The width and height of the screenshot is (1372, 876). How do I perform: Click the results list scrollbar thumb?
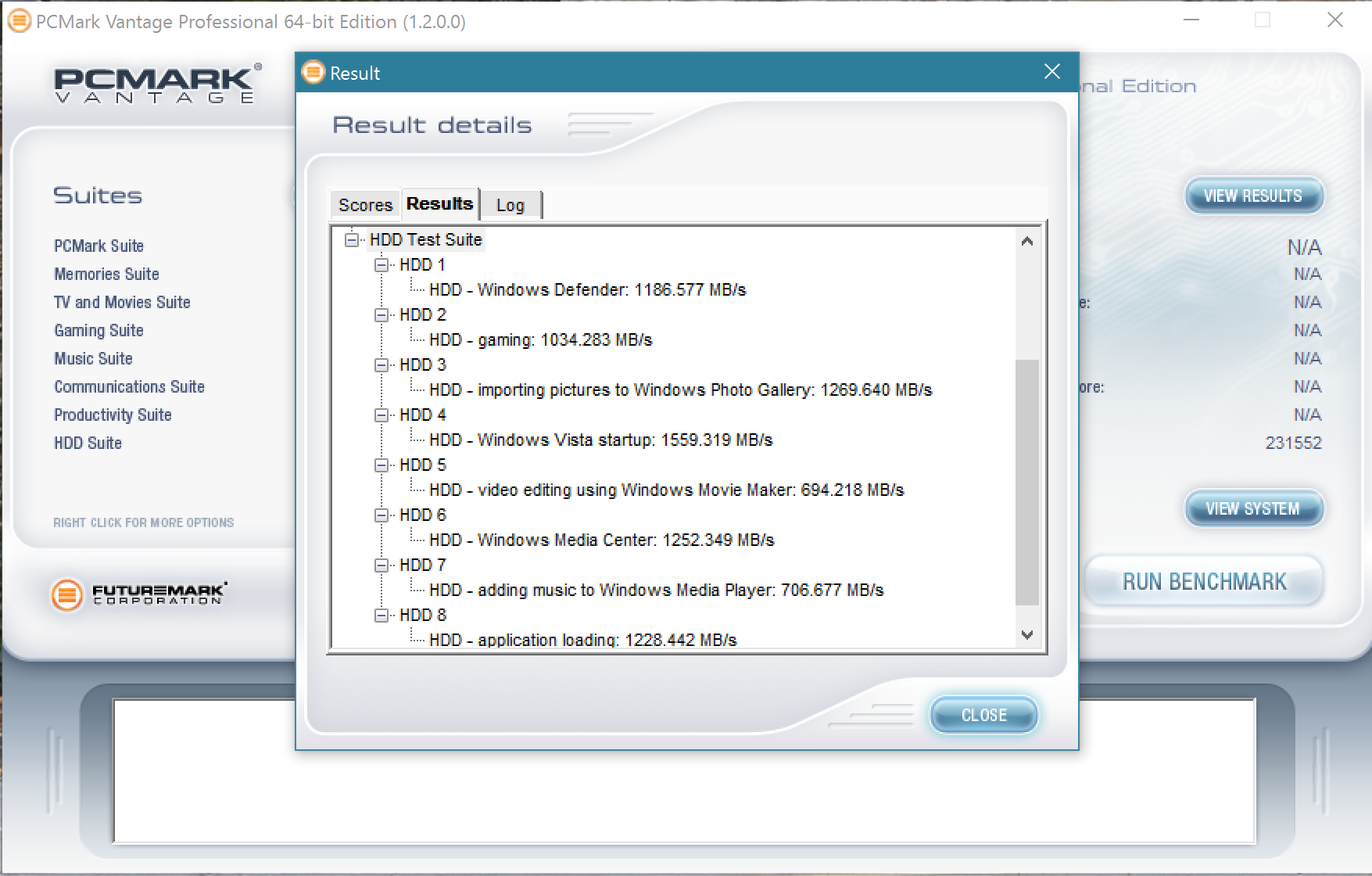pos(1027,481)
